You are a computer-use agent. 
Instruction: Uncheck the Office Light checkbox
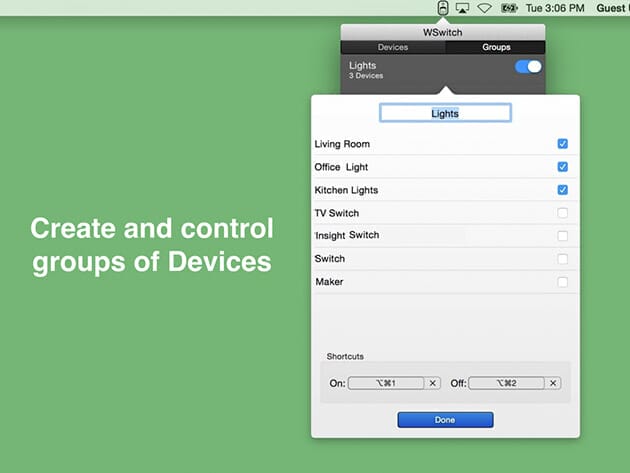[562, 167]
